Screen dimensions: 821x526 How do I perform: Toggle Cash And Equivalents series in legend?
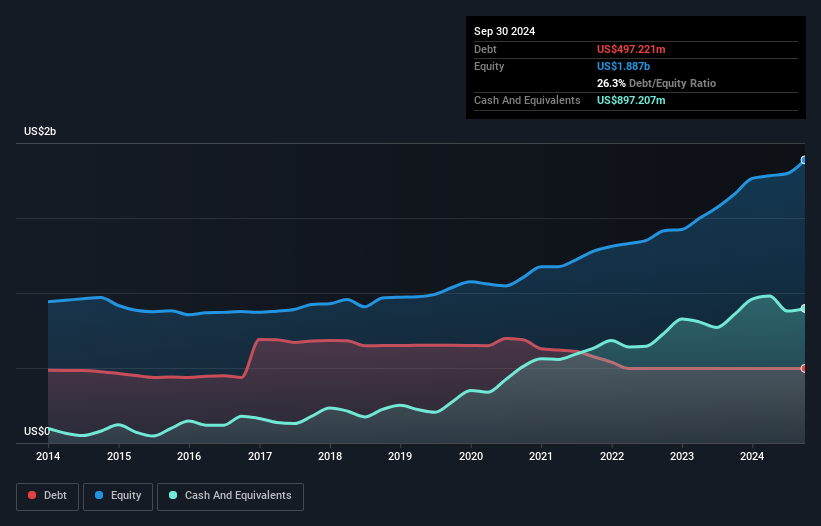point(230,496)
